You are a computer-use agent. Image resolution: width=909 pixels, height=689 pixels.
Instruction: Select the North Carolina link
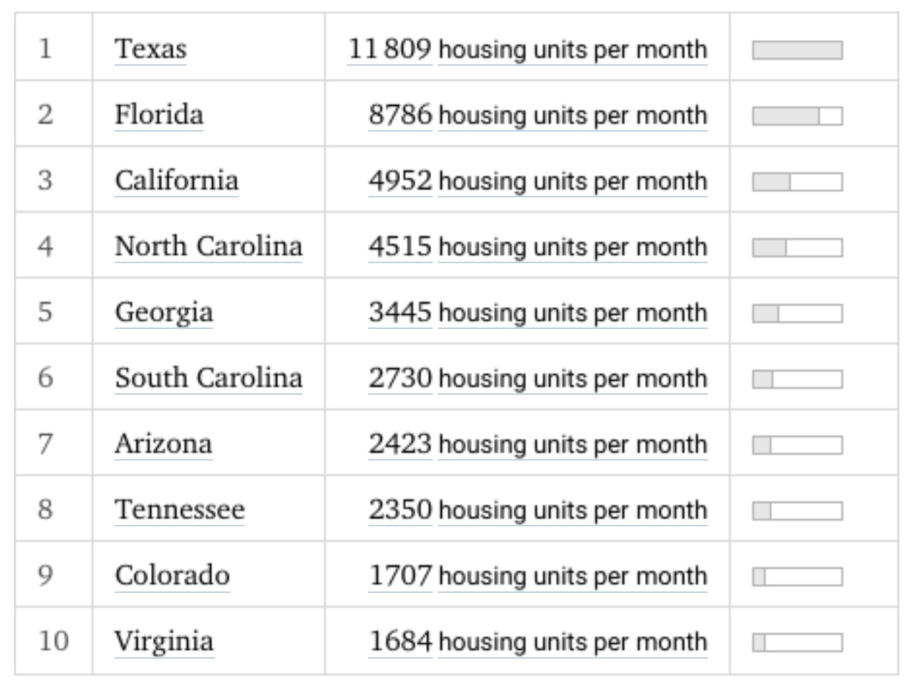point(208,246)
